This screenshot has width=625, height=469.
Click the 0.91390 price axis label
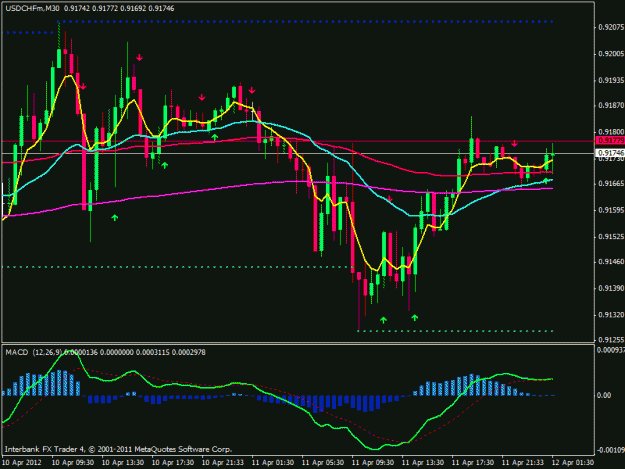tap(611, 288)
